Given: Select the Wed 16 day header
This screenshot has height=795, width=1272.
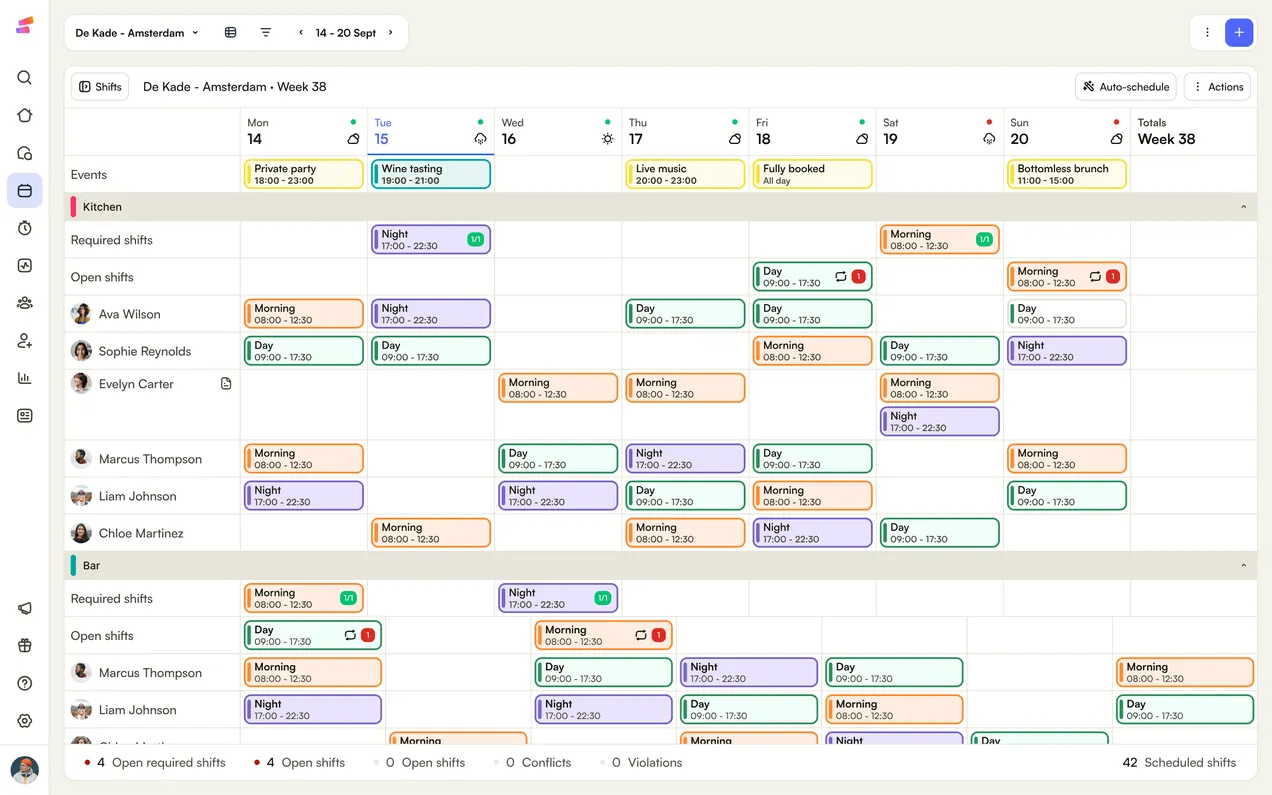Looking at the screenshot, I should [558, 131].
